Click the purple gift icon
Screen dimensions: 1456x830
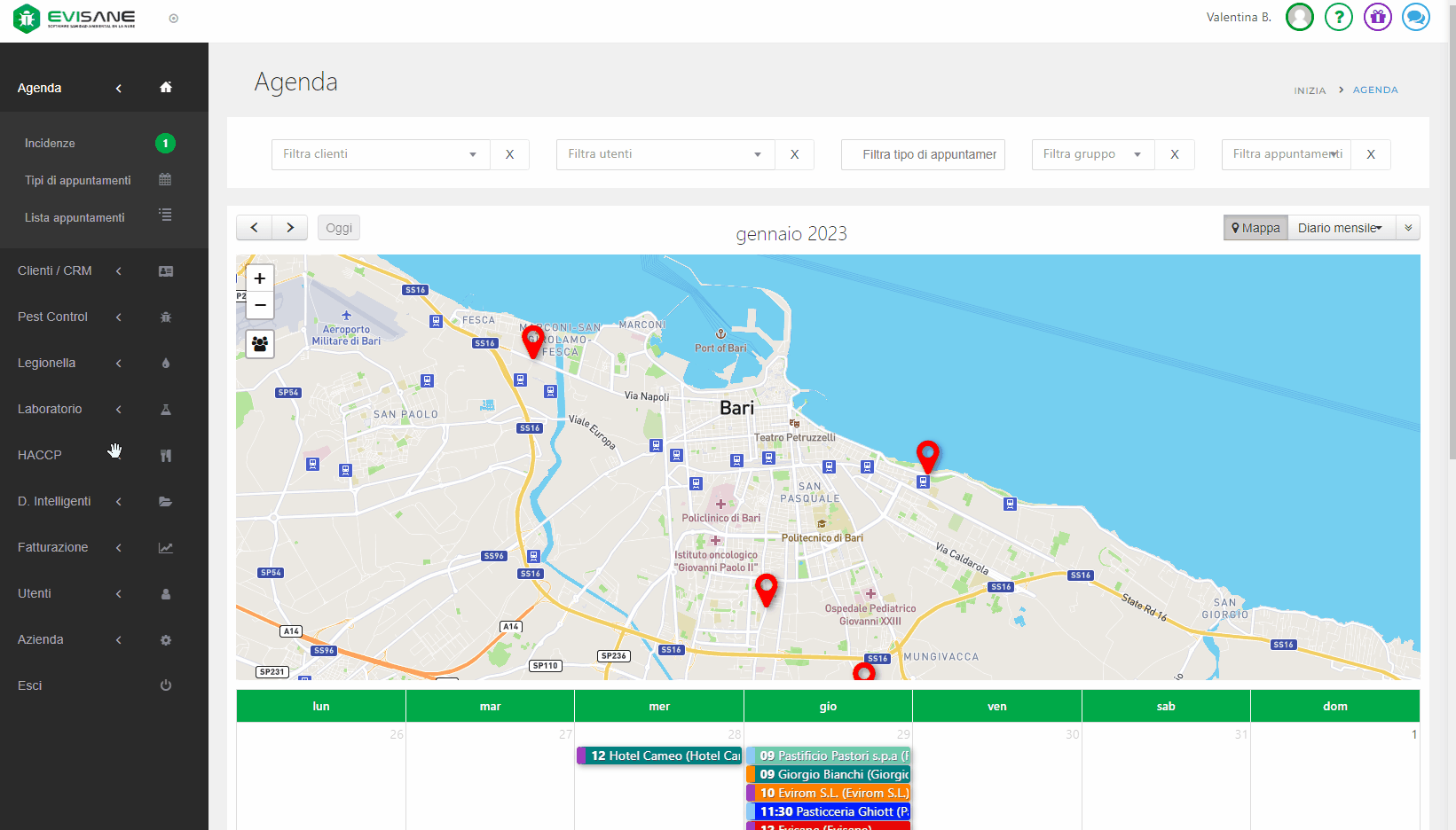click(x=1377, y=17)
